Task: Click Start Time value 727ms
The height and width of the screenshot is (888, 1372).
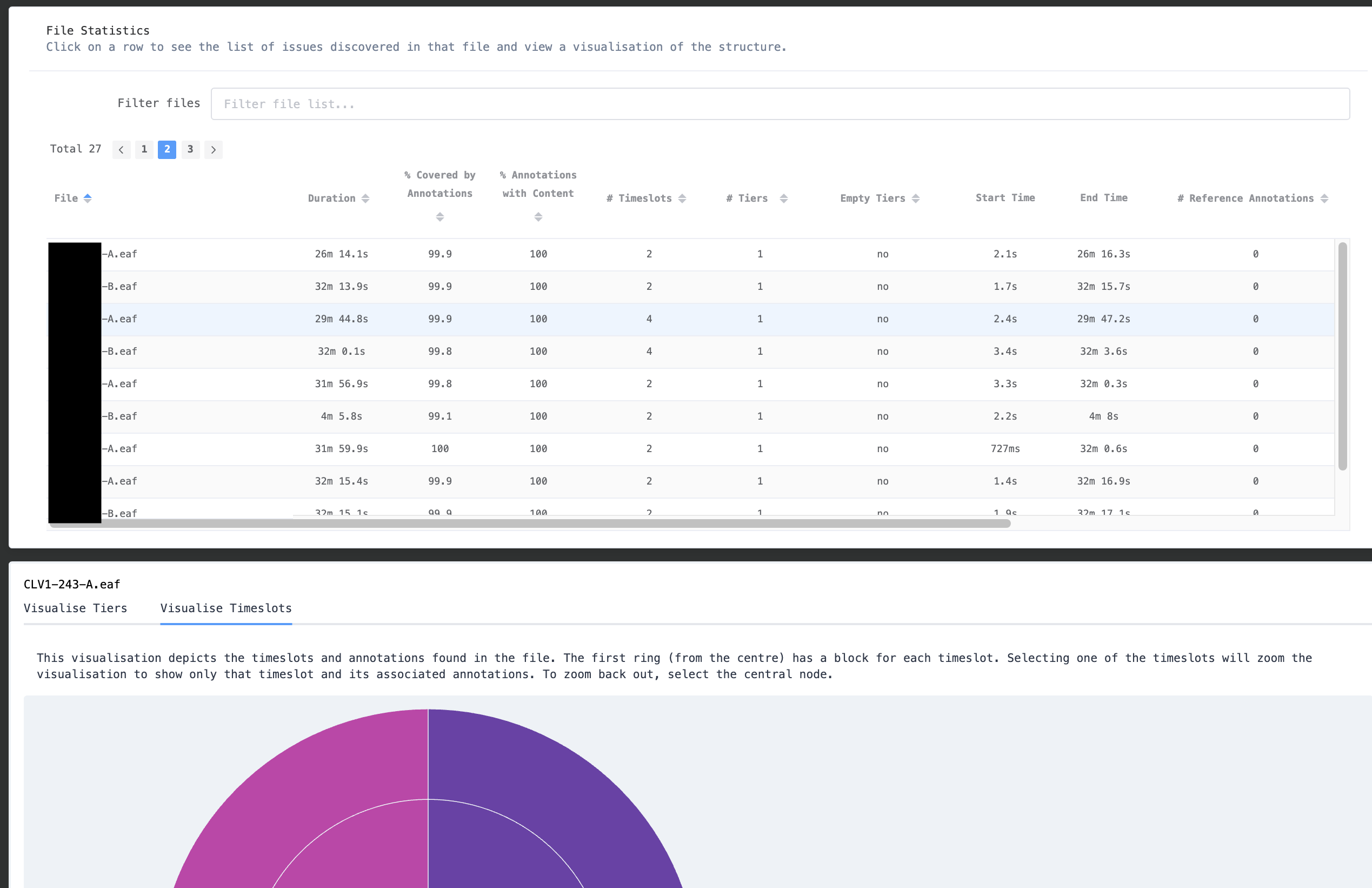Action: (x=1005, y=449)
